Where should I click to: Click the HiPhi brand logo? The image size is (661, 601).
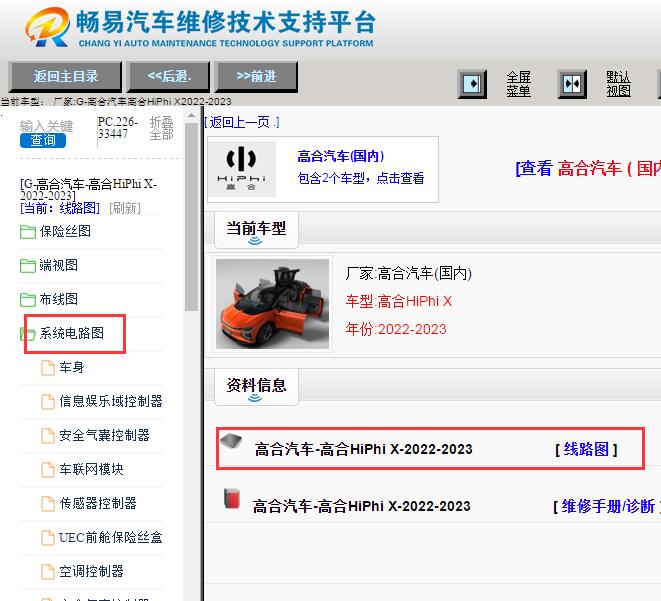click(242, 169)
